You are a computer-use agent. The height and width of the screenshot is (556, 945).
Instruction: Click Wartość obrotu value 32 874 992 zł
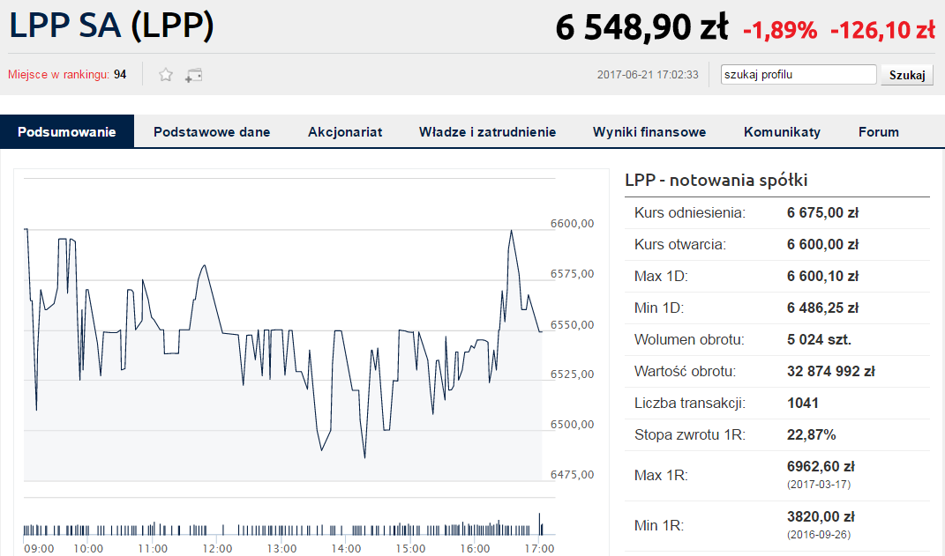(830, 372)
